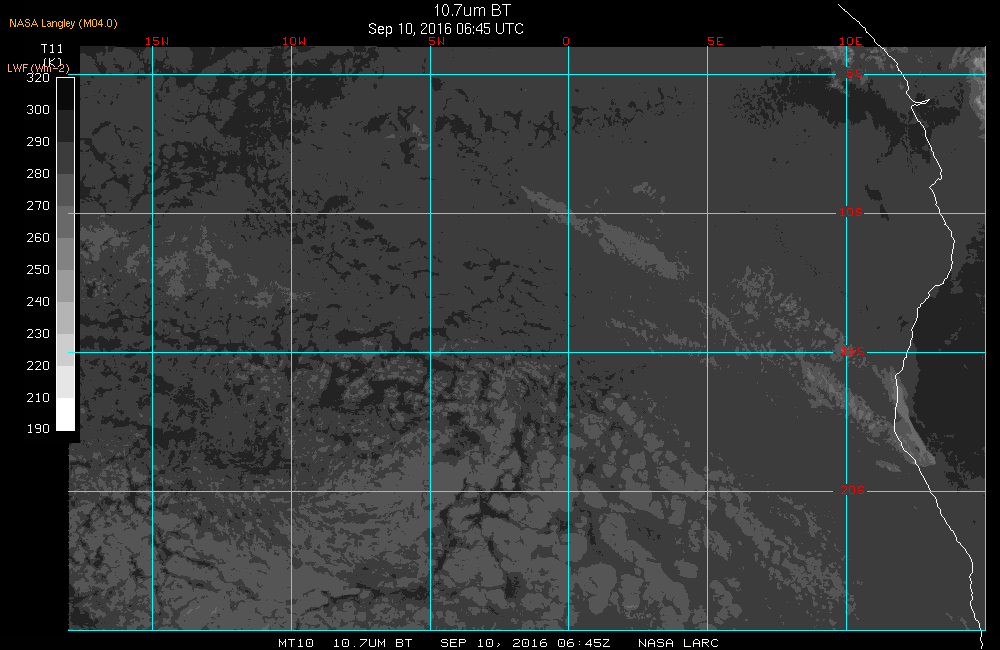This screenshot has height=650, width=1000.
Task: Click the 250 value on the colorbar scale
Action: [x=38, y=269]
